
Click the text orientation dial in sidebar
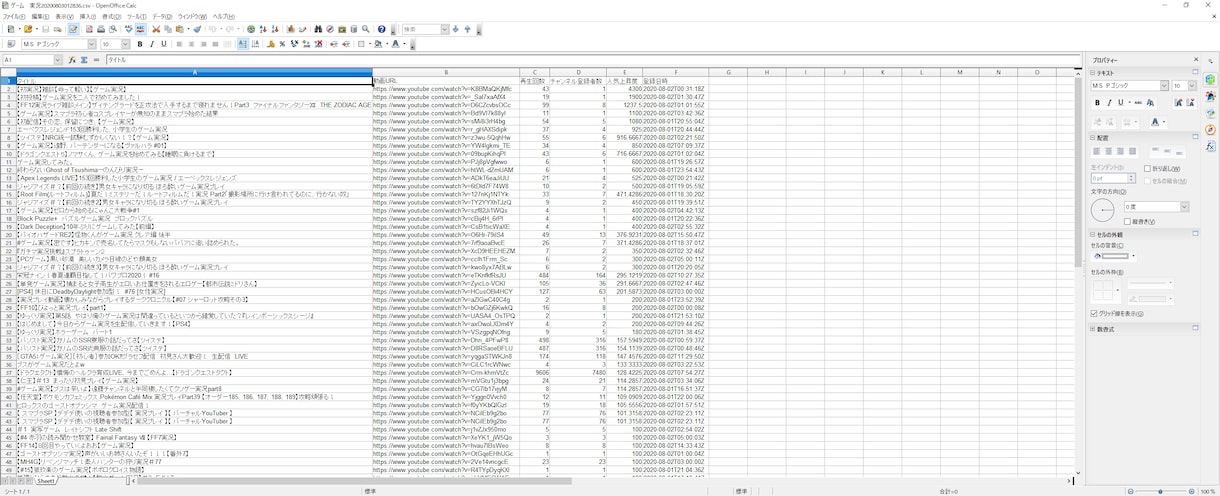pyautogui.click(x=1102, y=210)
